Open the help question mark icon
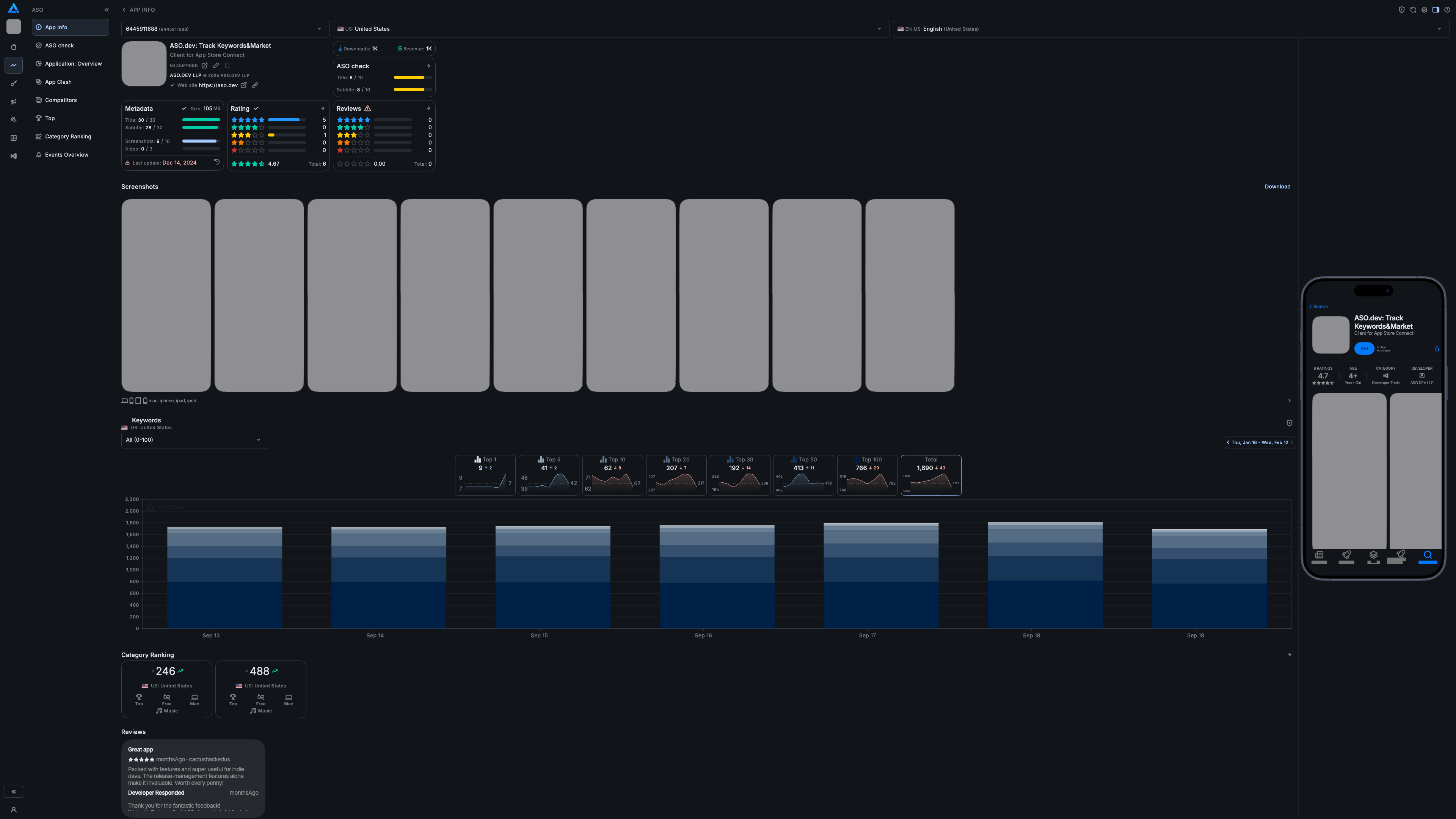The height and width of the screenshot is (819, 1456). coord(1448,9)
